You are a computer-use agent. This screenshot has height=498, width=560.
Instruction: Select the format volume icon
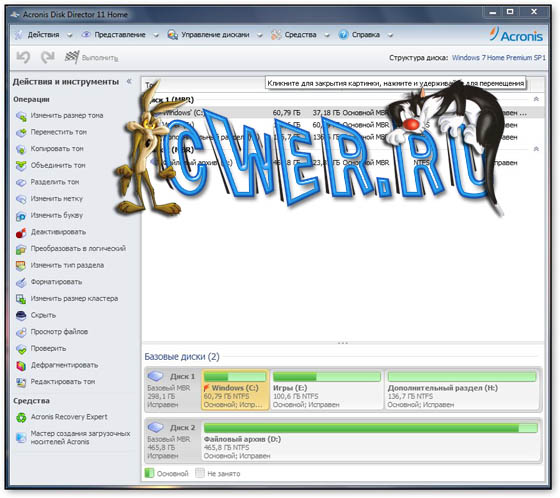point(21,283)
